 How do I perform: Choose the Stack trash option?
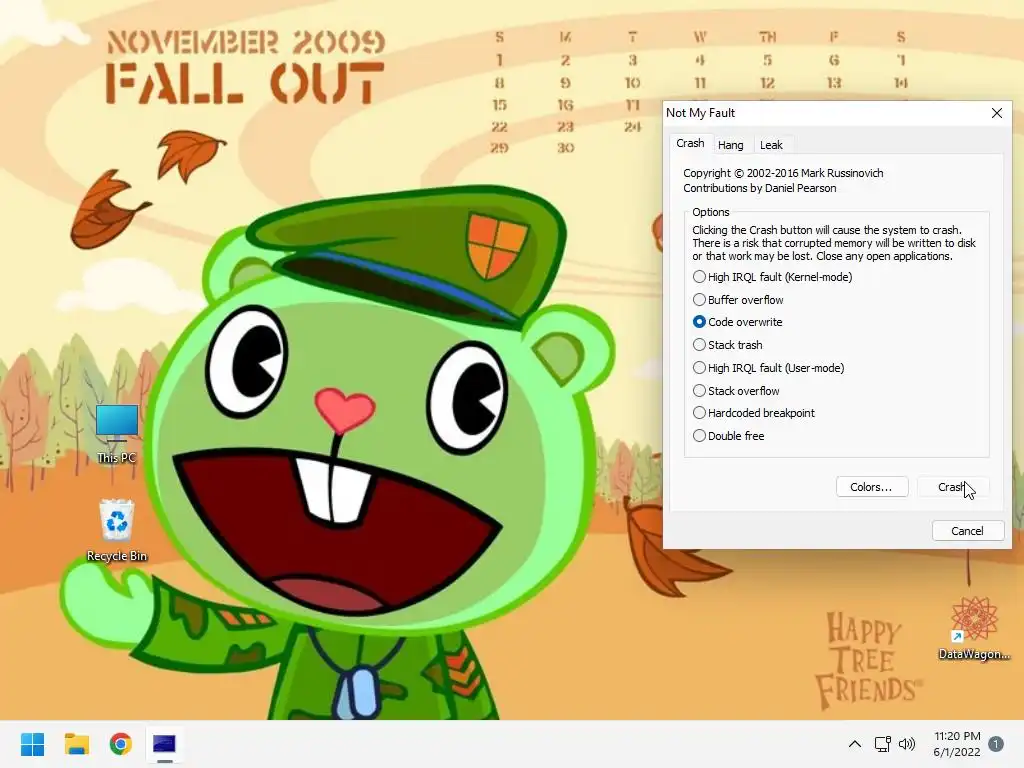click(728, 345)
